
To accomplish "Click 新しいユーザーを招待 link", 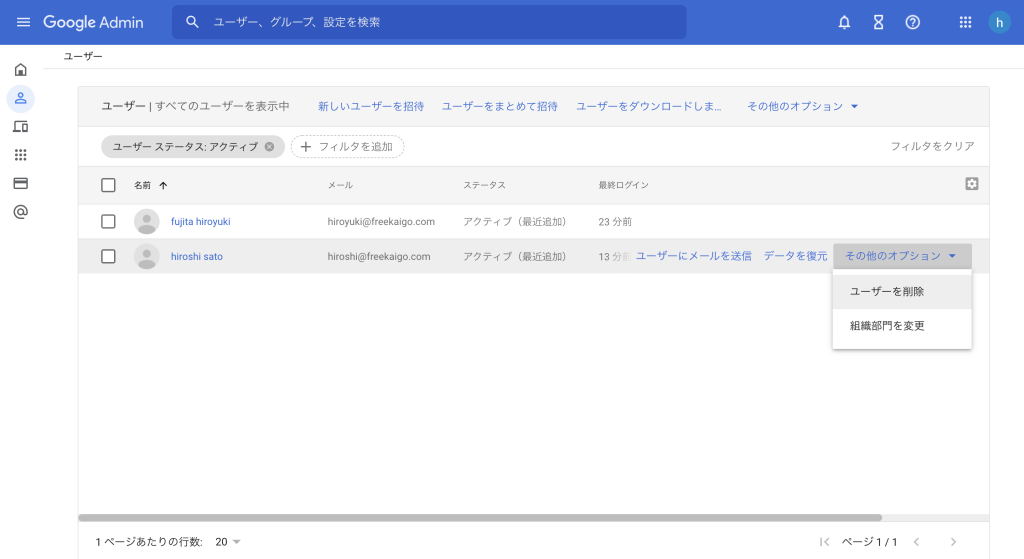I will pos(371,106).
